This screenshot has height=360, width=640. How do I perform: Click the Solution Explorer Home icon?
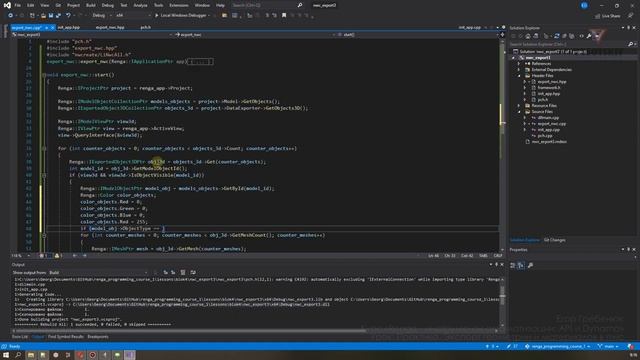point(528,36)
